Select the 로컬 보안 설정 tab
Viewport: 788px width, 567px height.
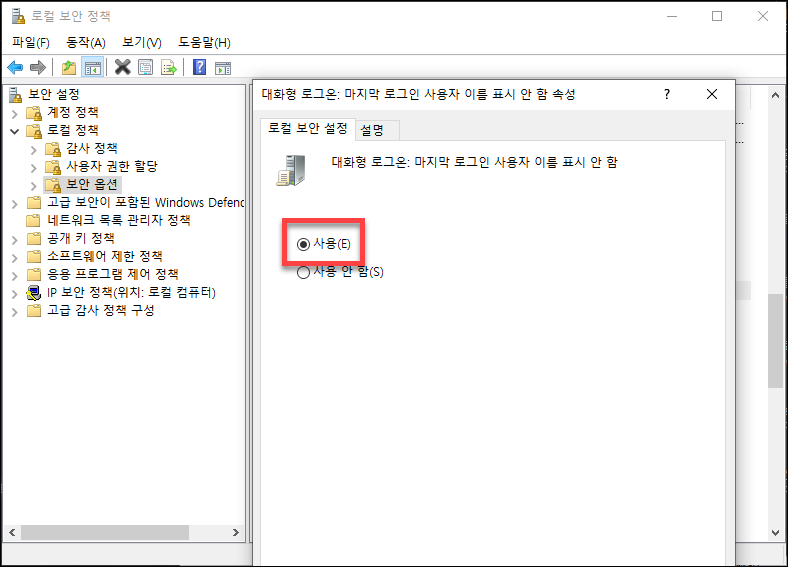(308, 128)
